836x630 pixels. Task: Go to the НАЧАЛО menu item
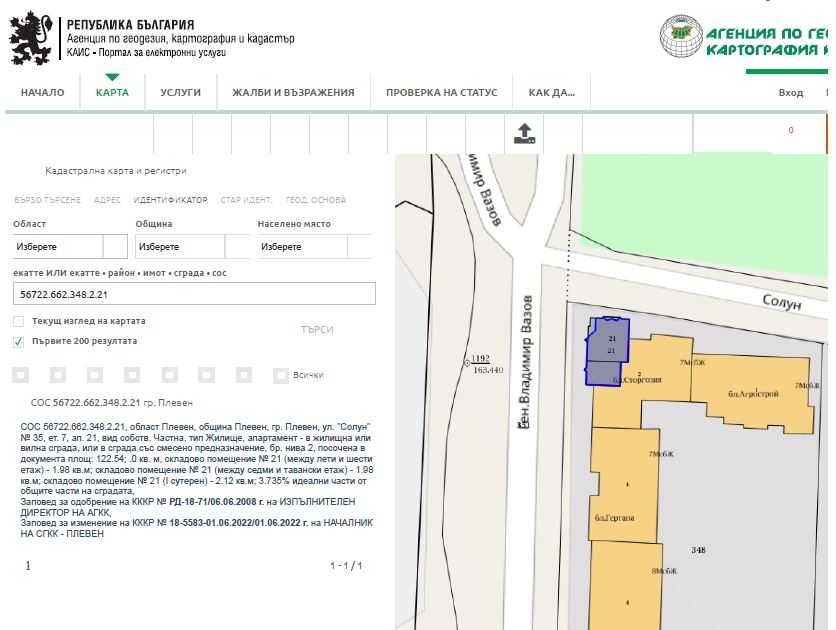point(43,93)
